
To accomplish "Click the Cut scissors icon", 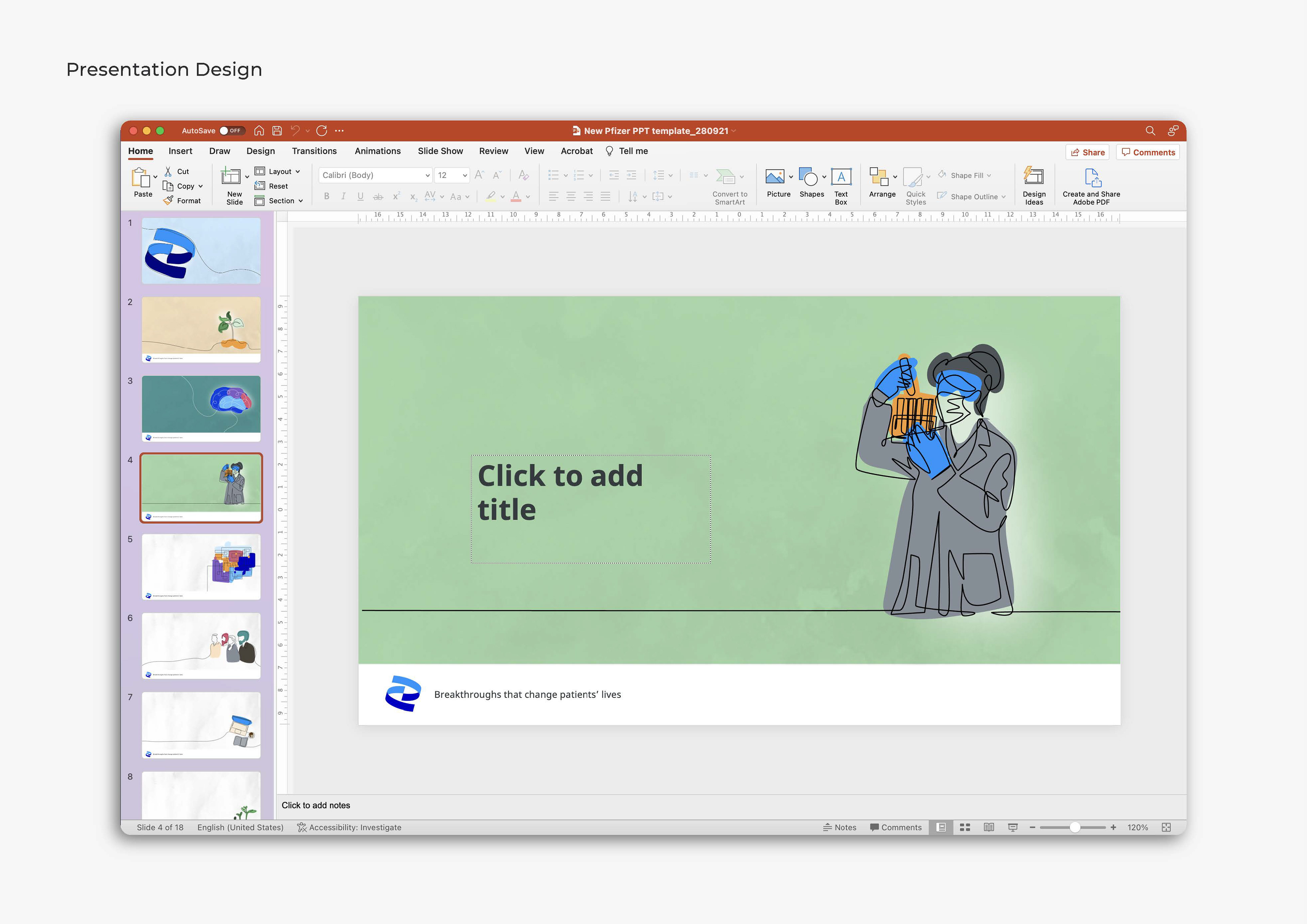I will pos(168,172).
